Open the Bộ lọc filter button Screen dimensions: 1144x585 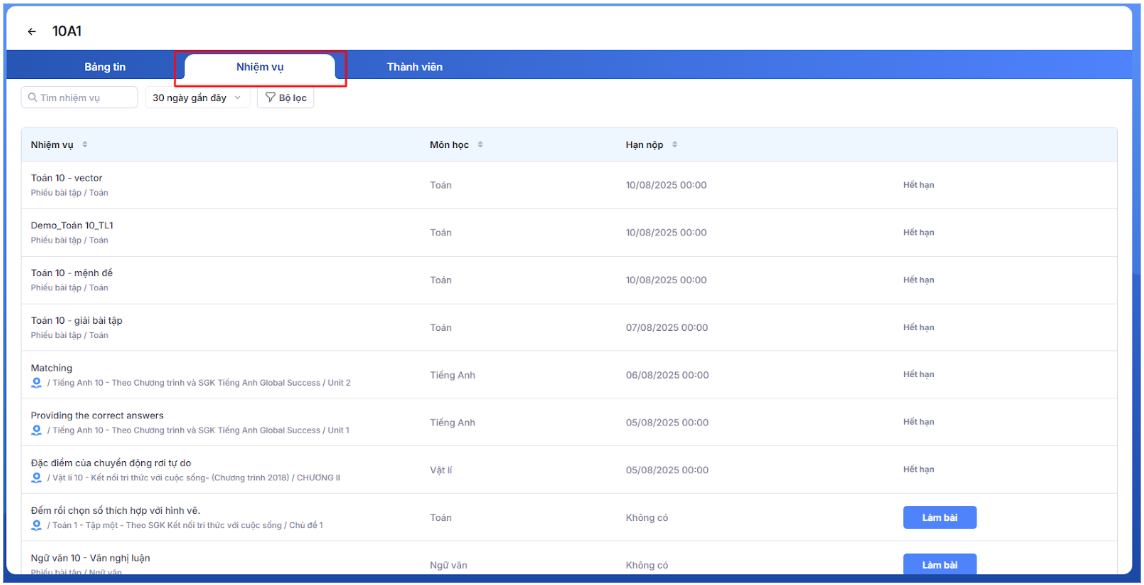285,98
